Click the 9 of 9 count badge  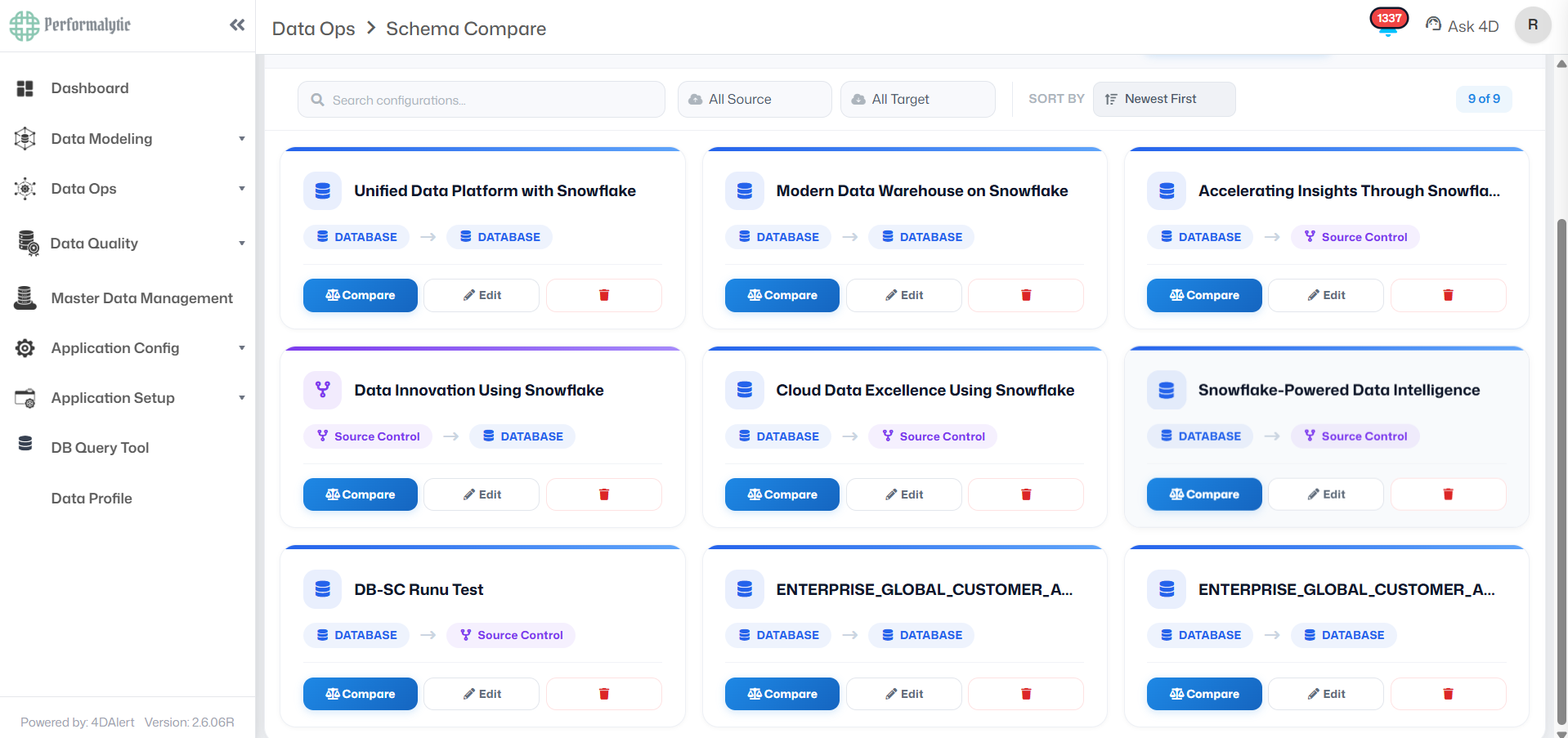click(x=1484, y=99)
